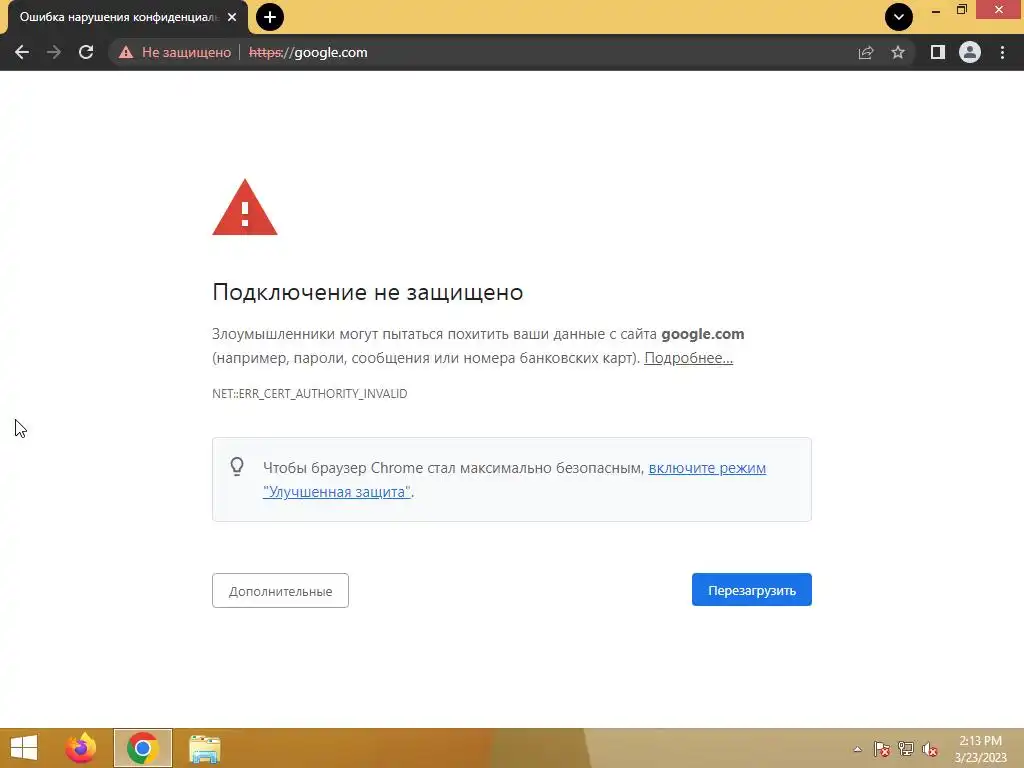Open the clock showing 2:13 PM
This screenshot has height=768, width=1024.
(x=980, y=748)
